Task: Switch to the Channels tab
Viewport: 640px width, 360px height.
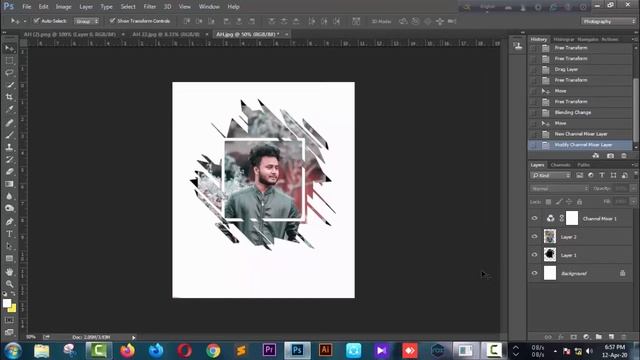Action: [x=560, y=165]
